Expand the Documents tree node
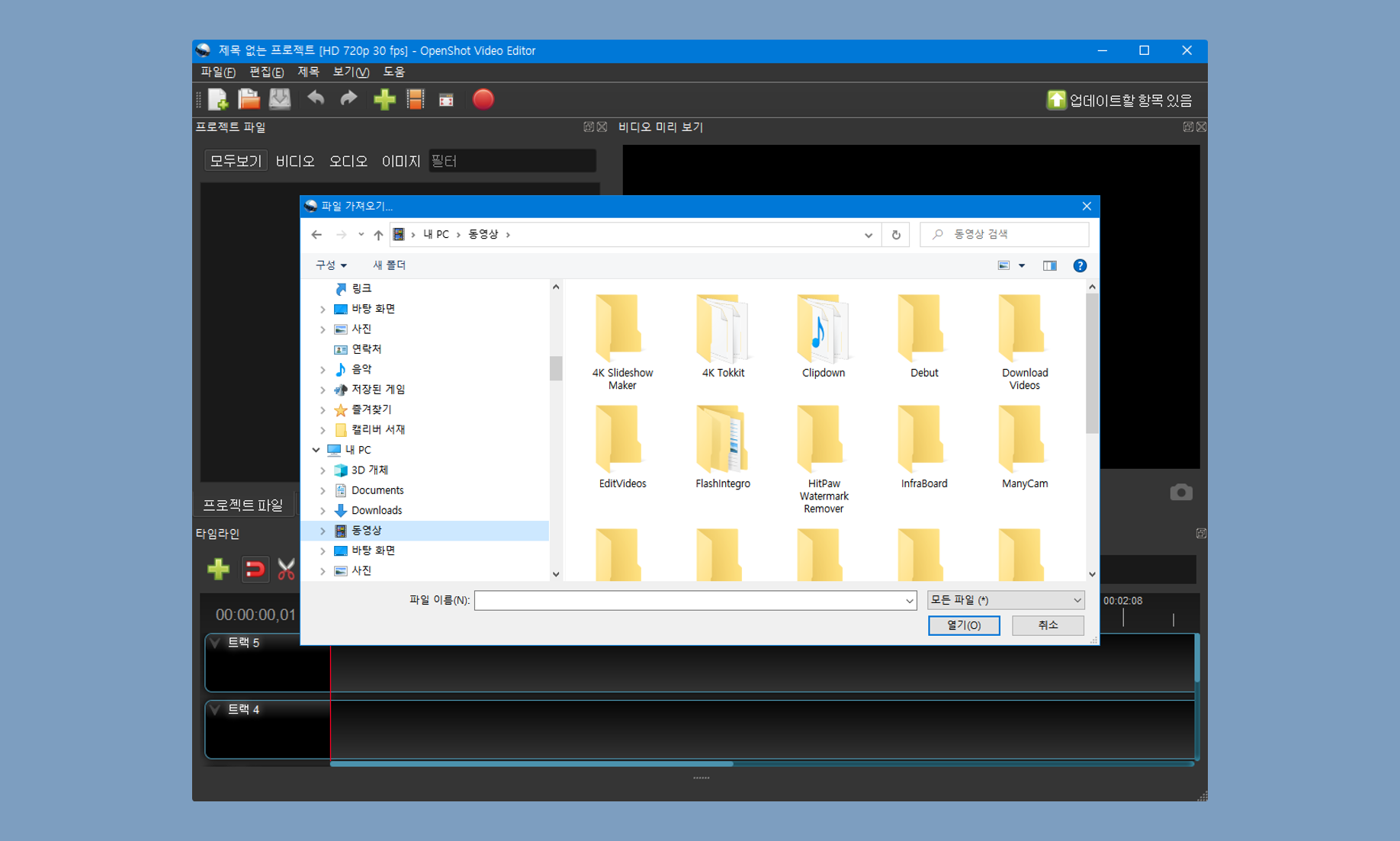Screen dimensions: 1400x841 tap(323, 490)
